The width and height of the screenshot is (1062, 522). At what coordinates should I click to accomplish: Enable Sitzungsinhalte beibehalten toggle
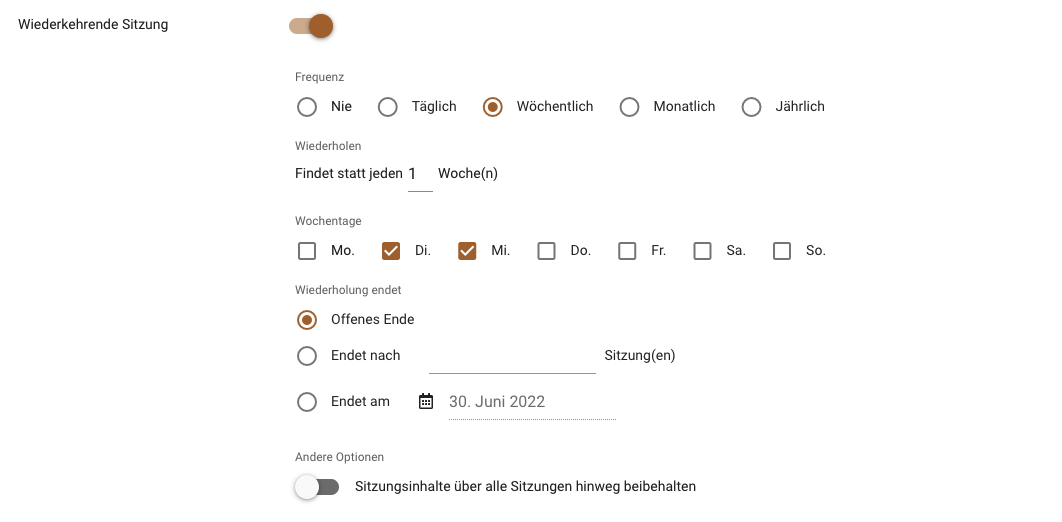tap(317, 487)
